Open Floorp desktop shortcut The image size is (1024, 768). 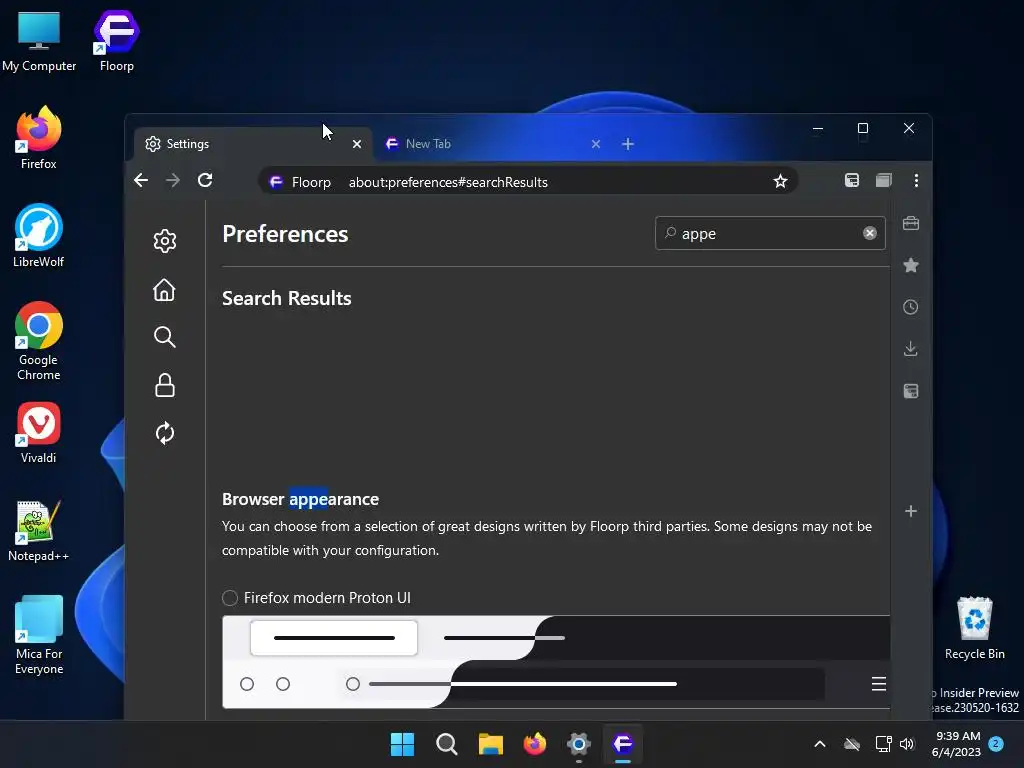click(x=116, y=40)
